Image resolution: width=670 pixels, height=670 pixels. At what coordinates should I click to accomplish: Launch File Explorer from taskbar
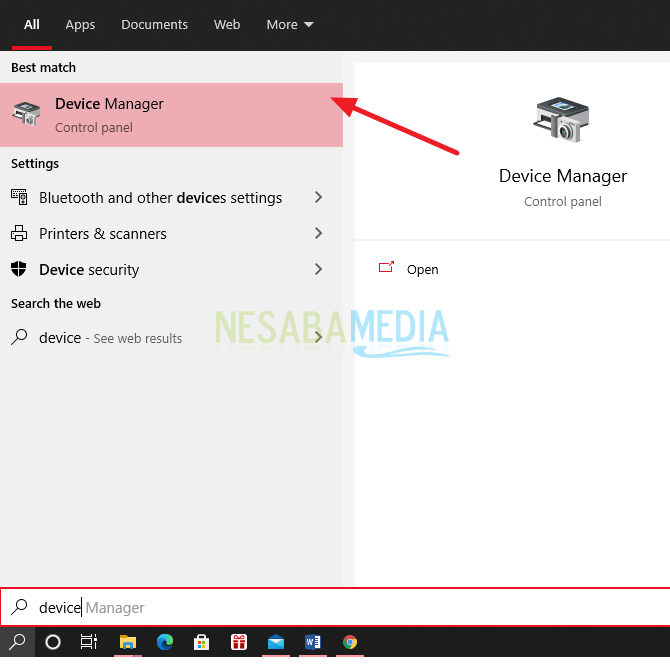click(128, 642)
